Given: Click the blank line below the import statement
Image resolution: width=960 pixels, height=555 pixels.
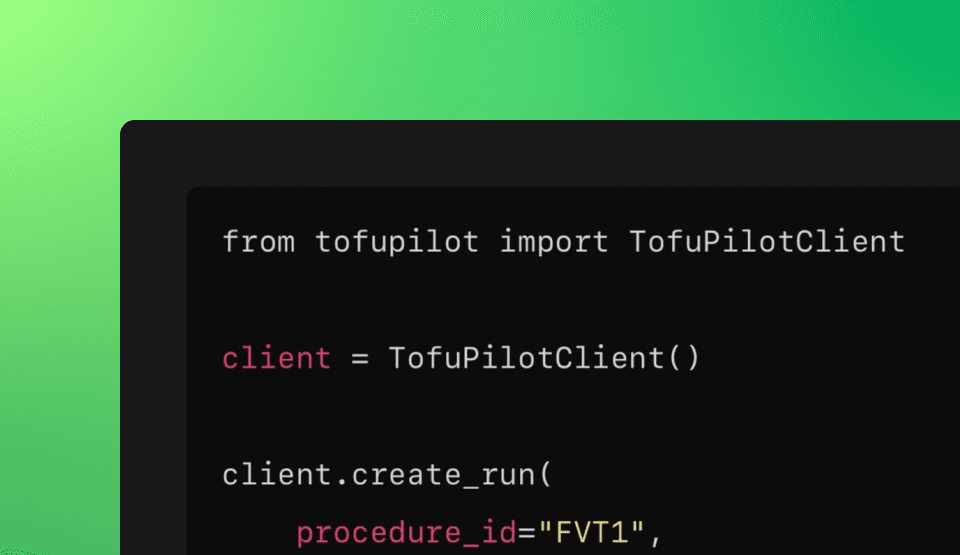Looking at the screenshot, I should coord(573,300).
